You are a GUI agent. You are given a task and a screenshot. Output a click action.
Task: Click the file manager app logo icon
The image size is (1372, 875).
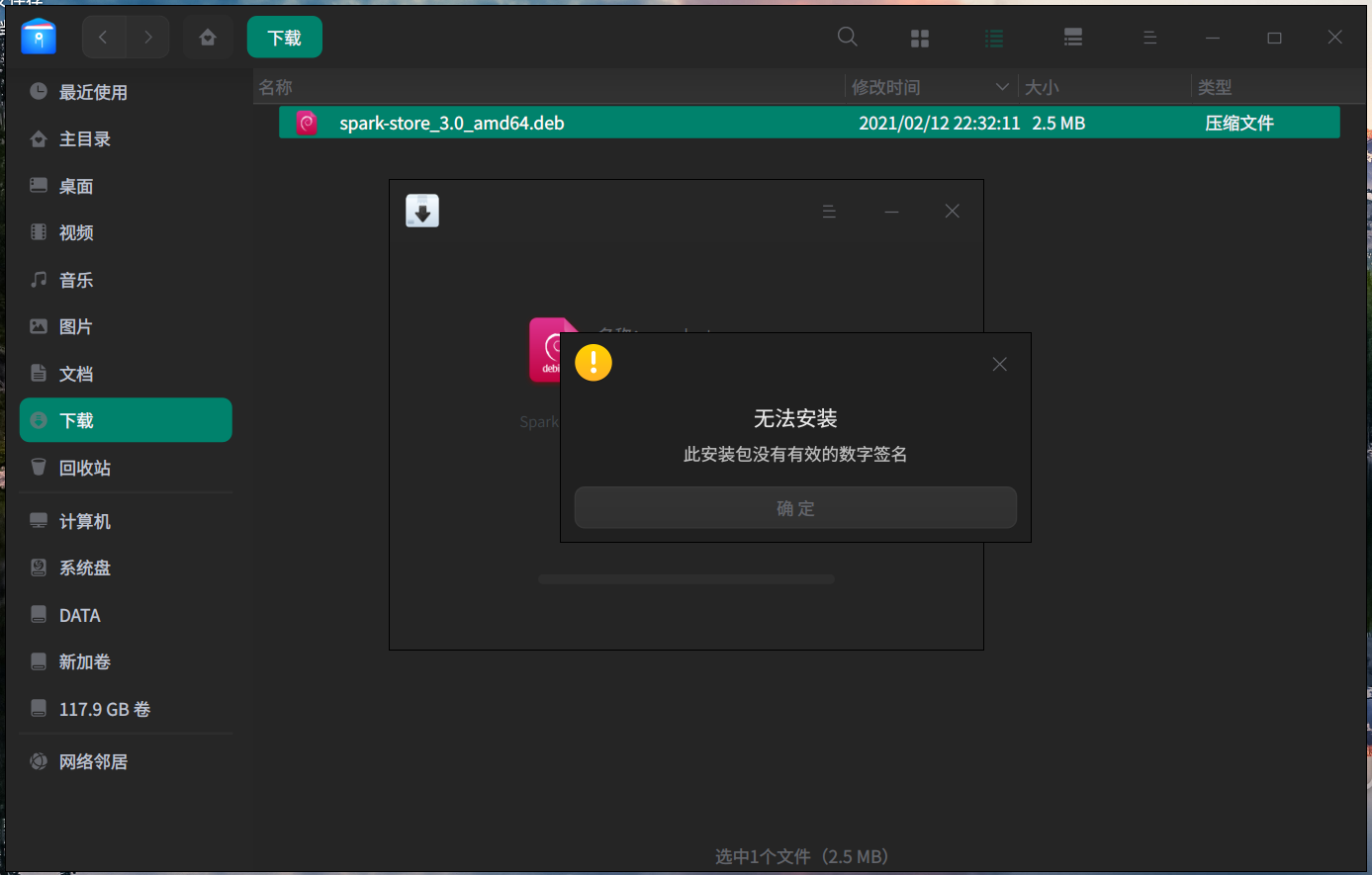click(39, 37)
